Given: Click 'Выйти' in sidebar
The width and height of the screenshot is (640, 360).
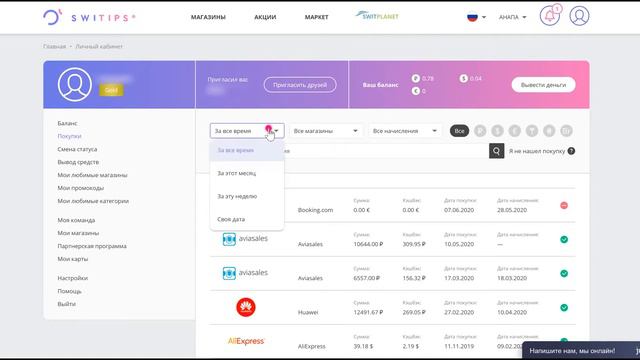Looking at the screenshot, I should tap(67, 304).
